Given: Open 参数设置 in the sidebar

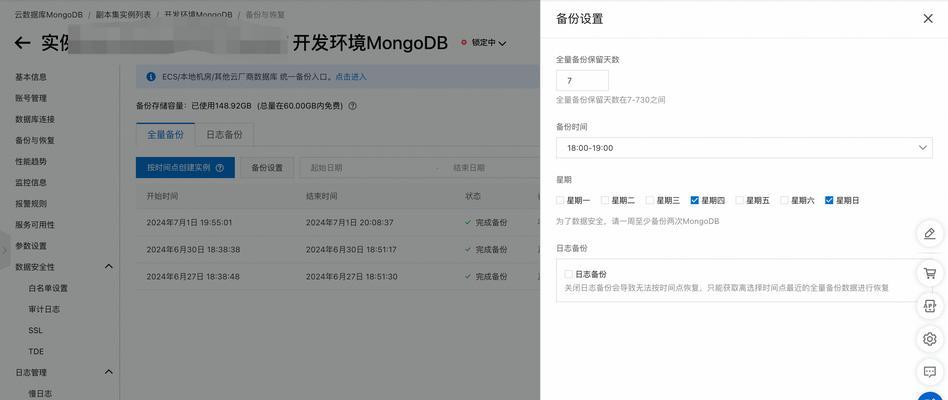Looking at the screenshot, I should [x=31, y=246].
